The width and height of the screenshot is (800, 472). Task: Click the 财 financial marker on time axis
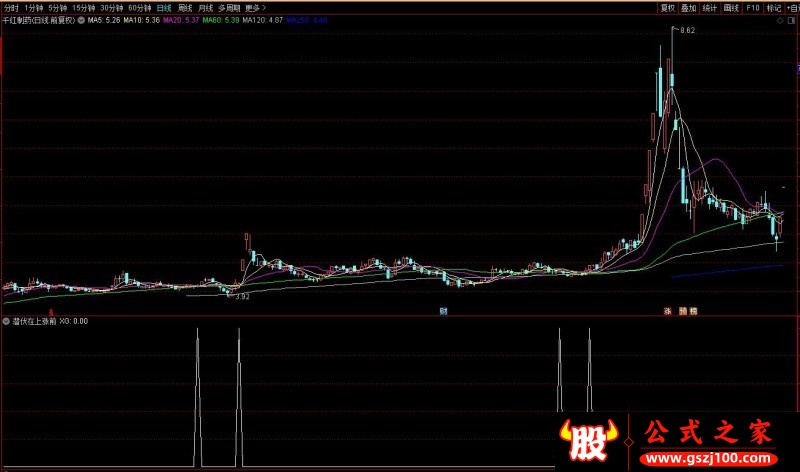(x=443, y=311)
